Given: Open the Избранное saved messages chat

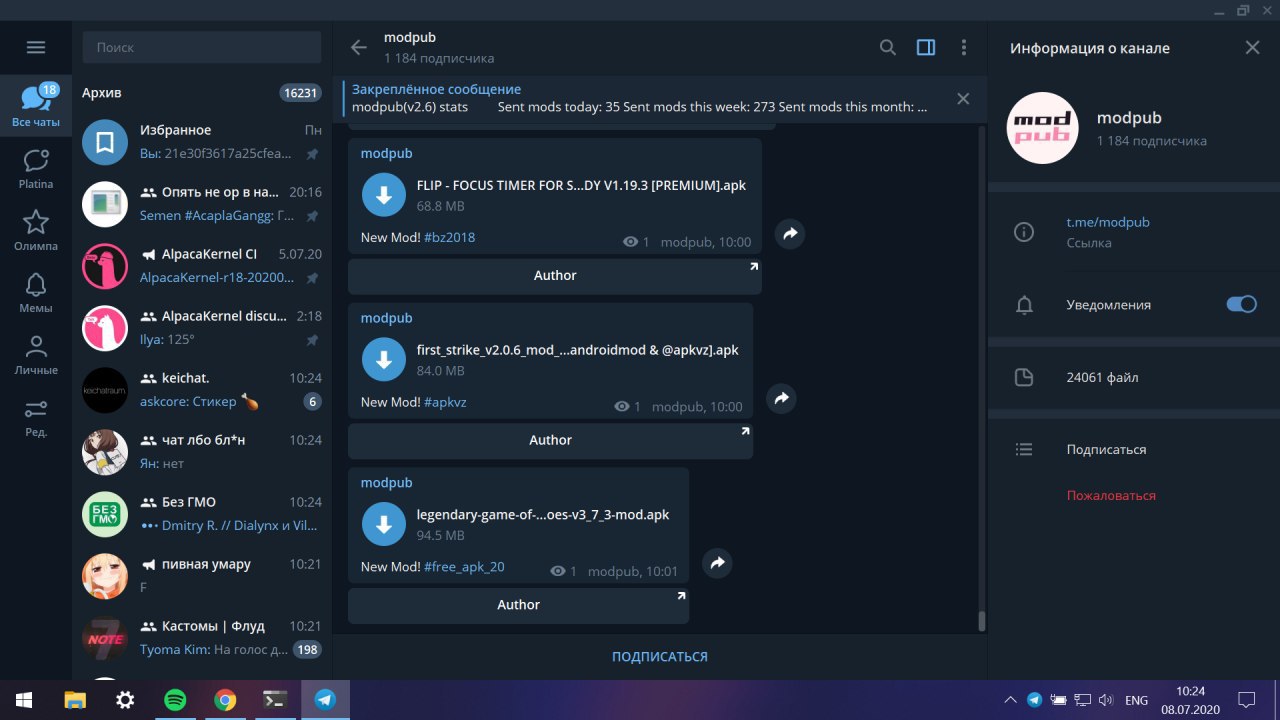Looking at the screenshot, I should point(202,142).
